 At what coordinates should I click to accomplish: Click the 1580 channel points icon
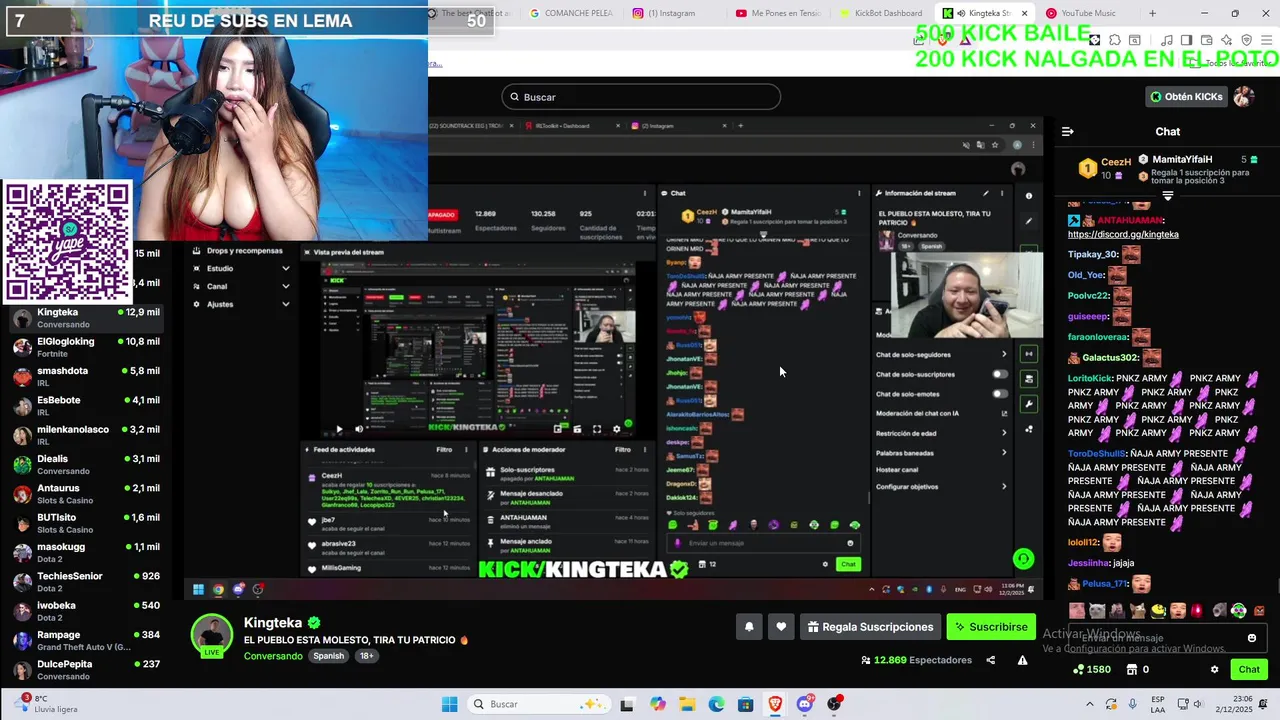[x=1079, y=670]
